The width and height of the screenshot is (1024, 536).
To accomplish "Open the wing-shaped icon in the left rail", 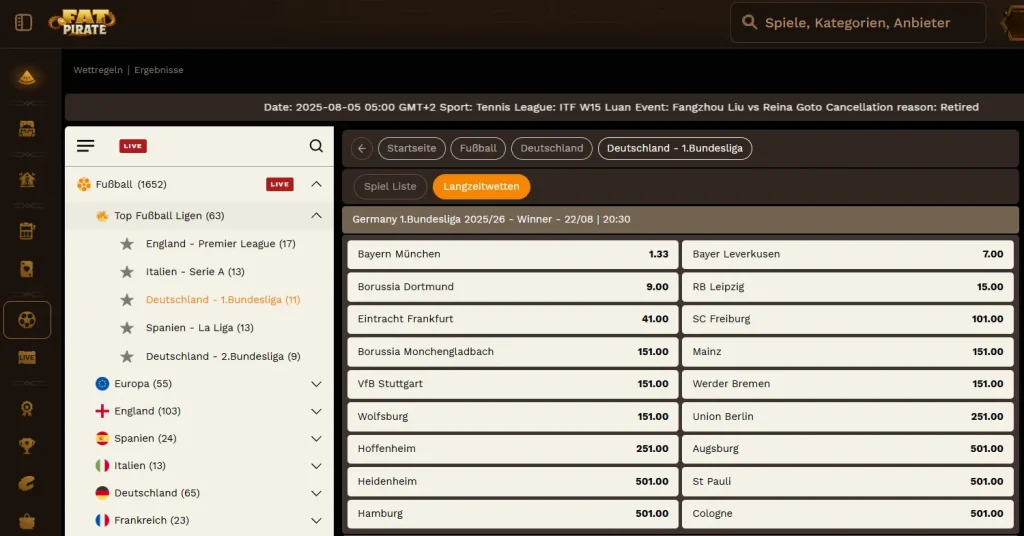I will 27,484.
